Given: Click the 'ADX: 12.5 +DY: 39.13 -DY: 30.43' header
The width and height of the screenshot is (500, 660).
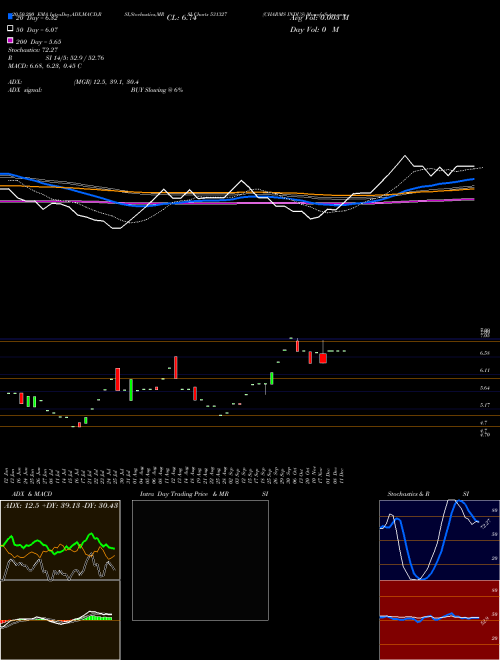Looking at the screenshot, I should (x=61, y=506).
